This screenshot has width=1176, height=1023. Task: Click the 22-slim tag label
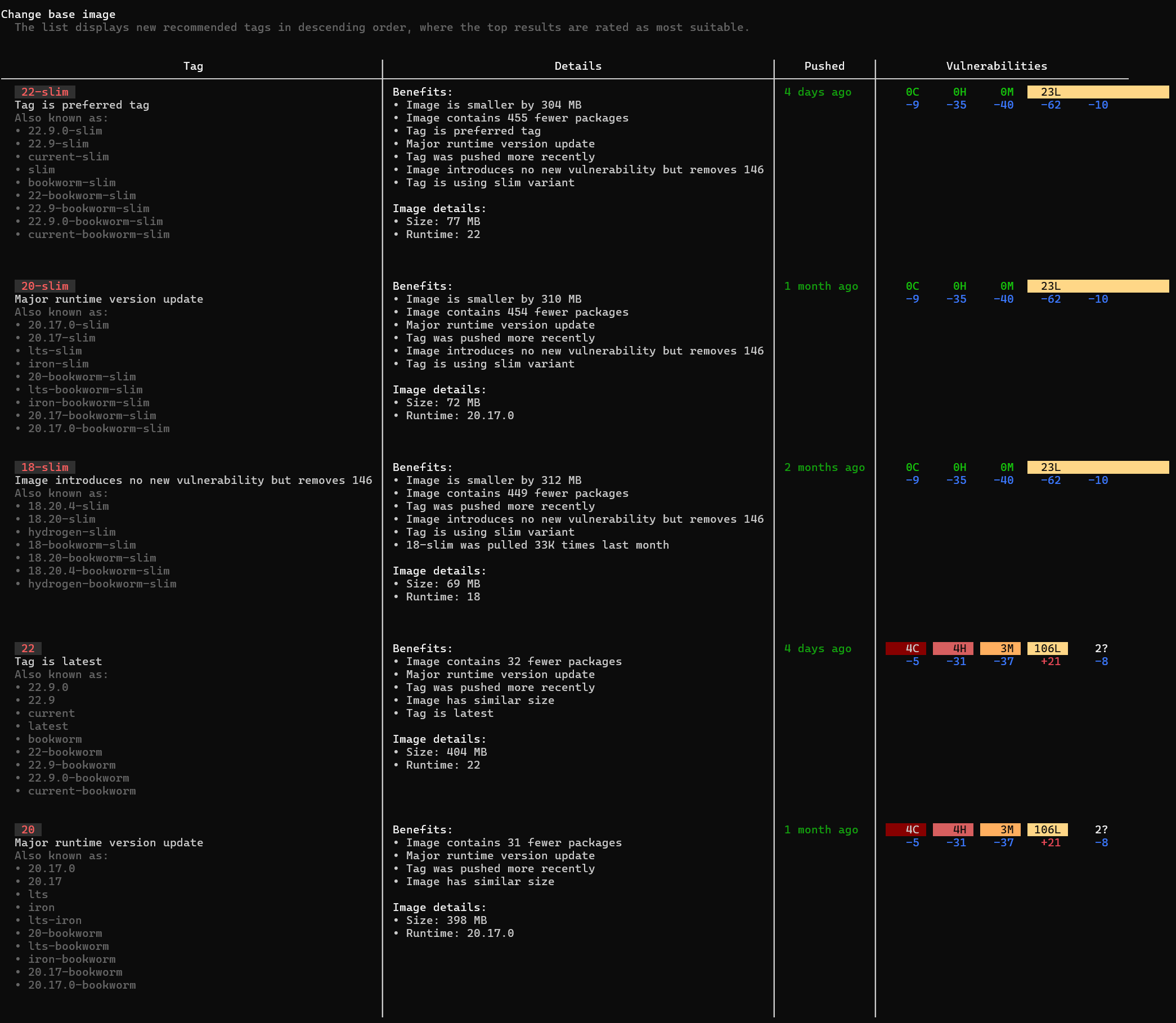tap(44, 92)
